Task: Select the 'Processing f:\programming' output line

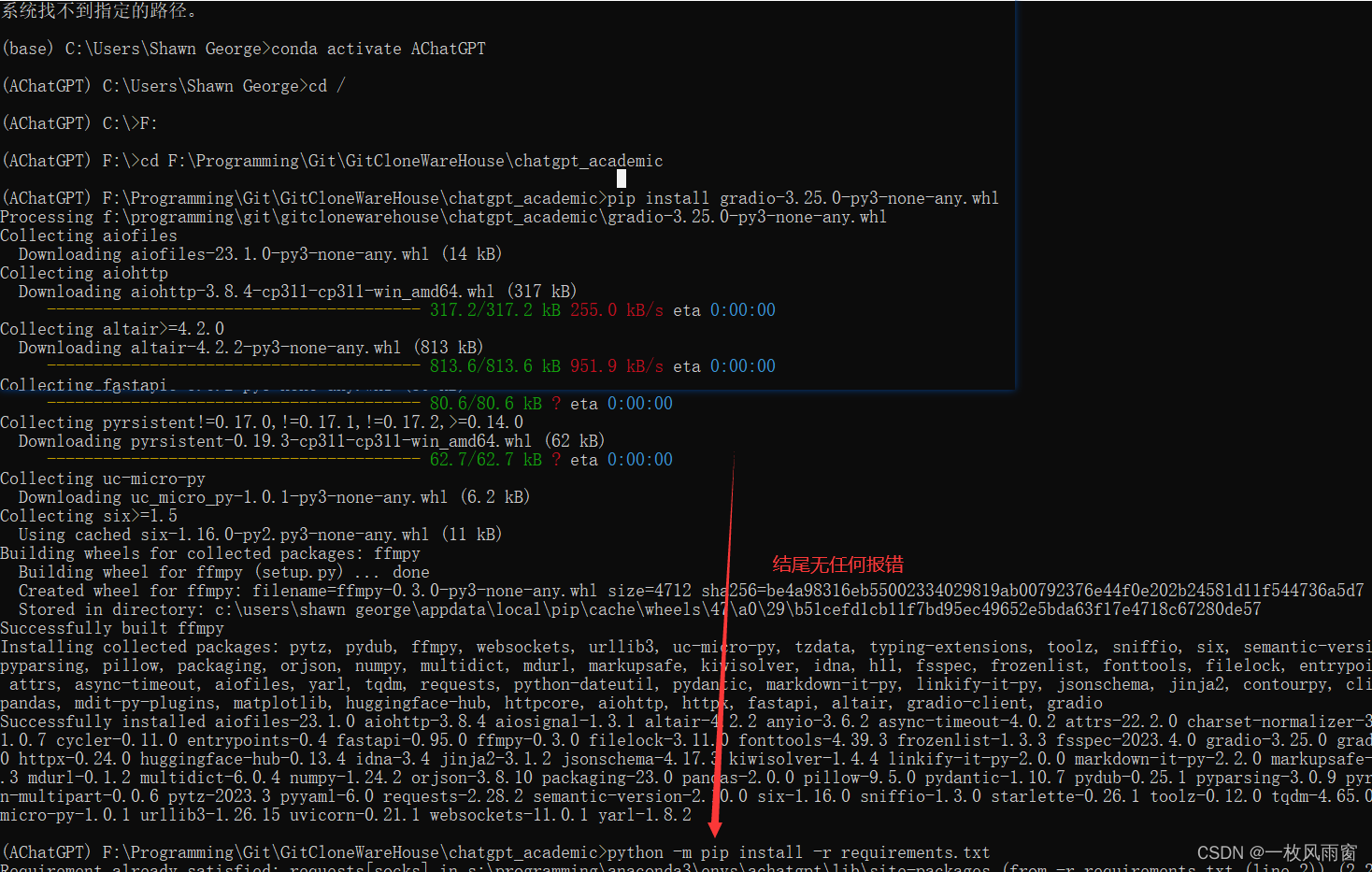Action: pyautogui.click(x=444, y=217)
